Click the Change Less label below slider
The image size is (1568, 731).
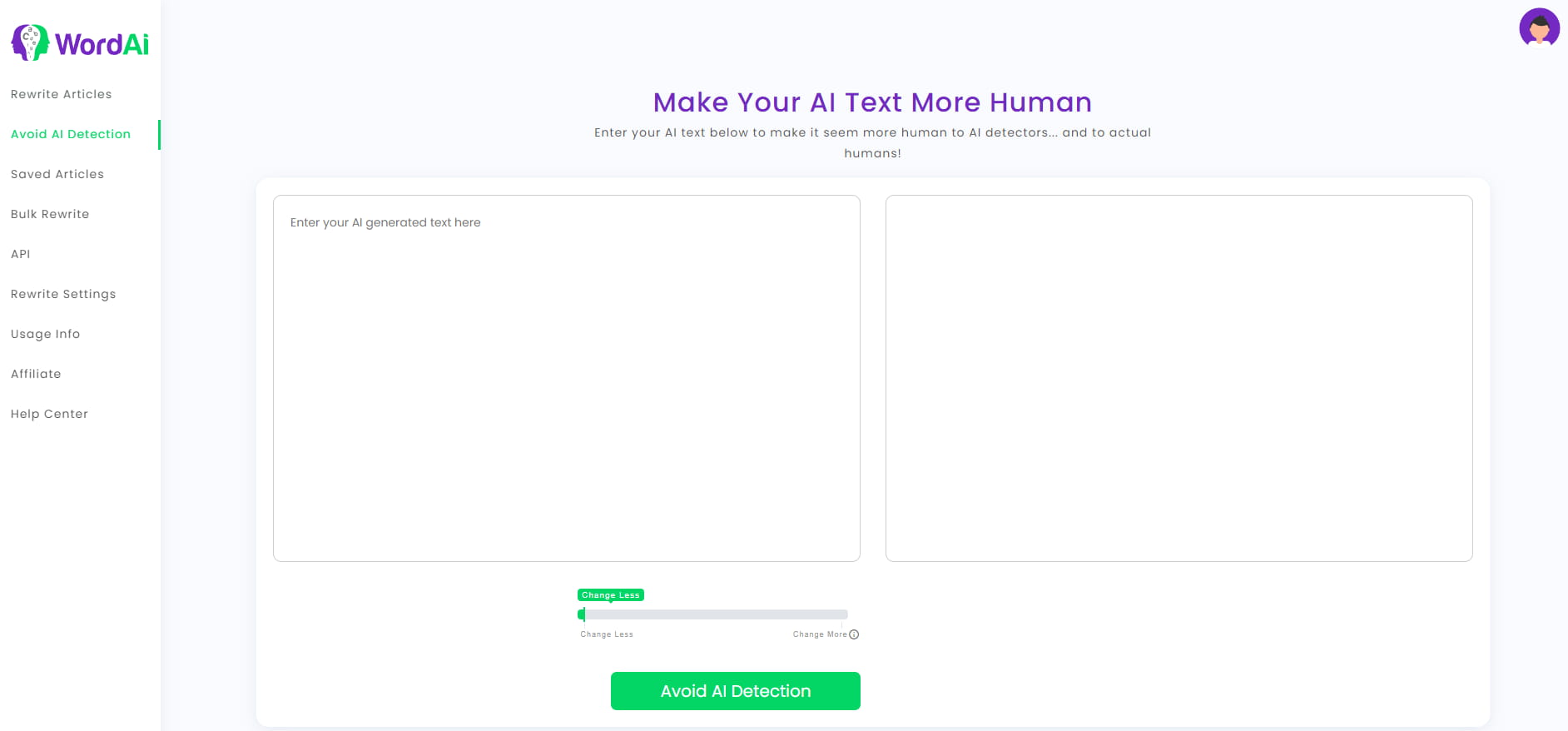tap(607, 634)
